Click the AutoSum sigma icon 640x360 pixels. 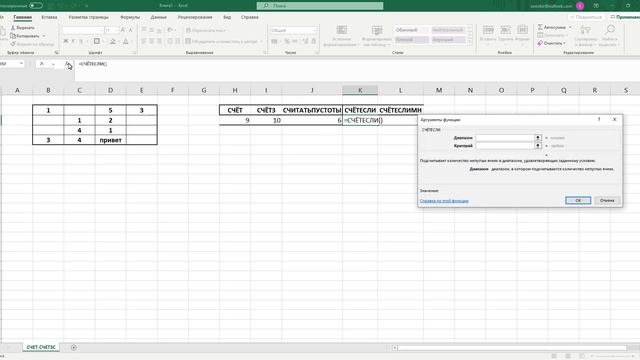(540, 27)
